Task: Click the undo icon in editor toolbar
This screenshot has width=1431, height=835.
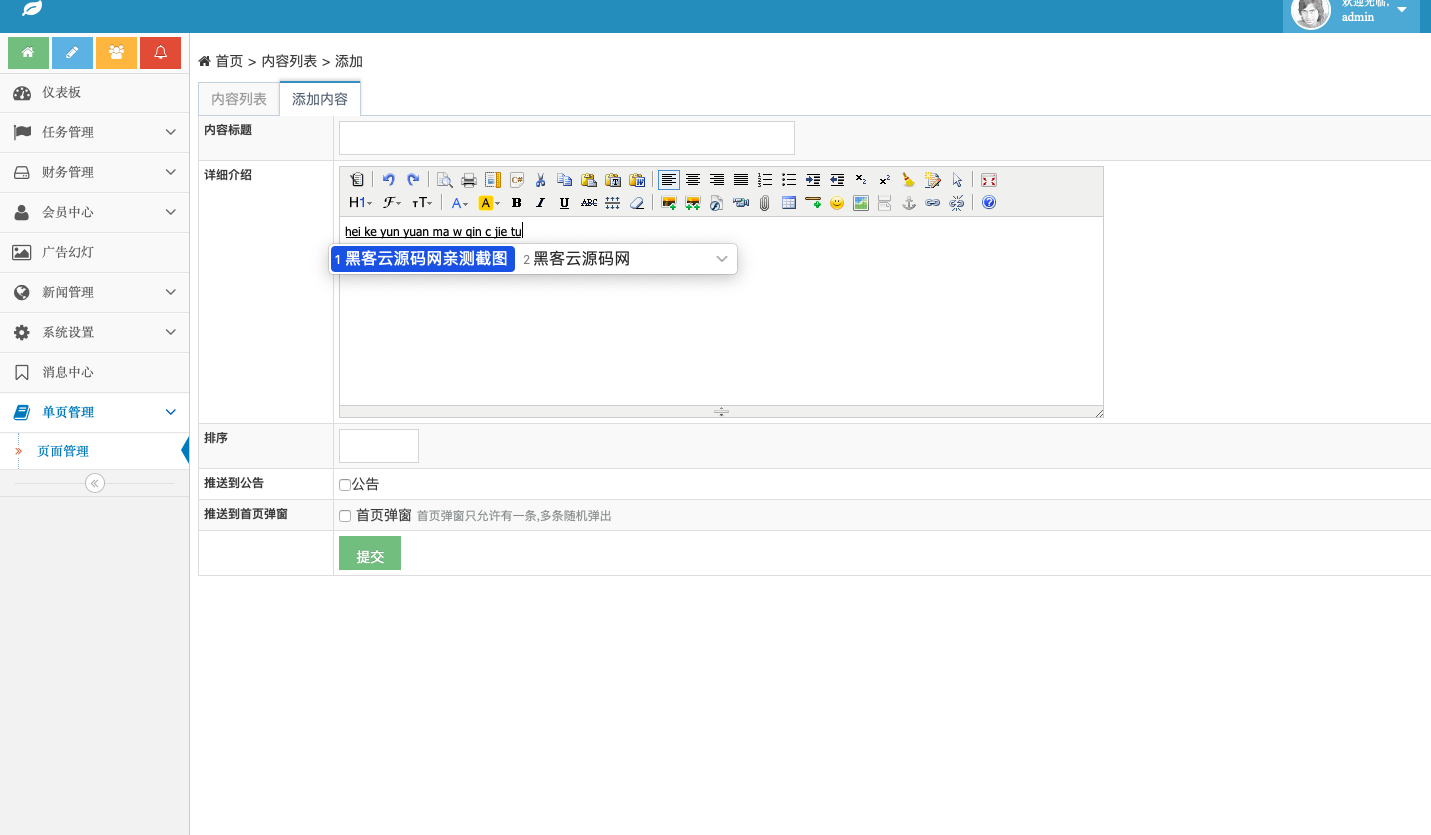Action: (388, 180)
